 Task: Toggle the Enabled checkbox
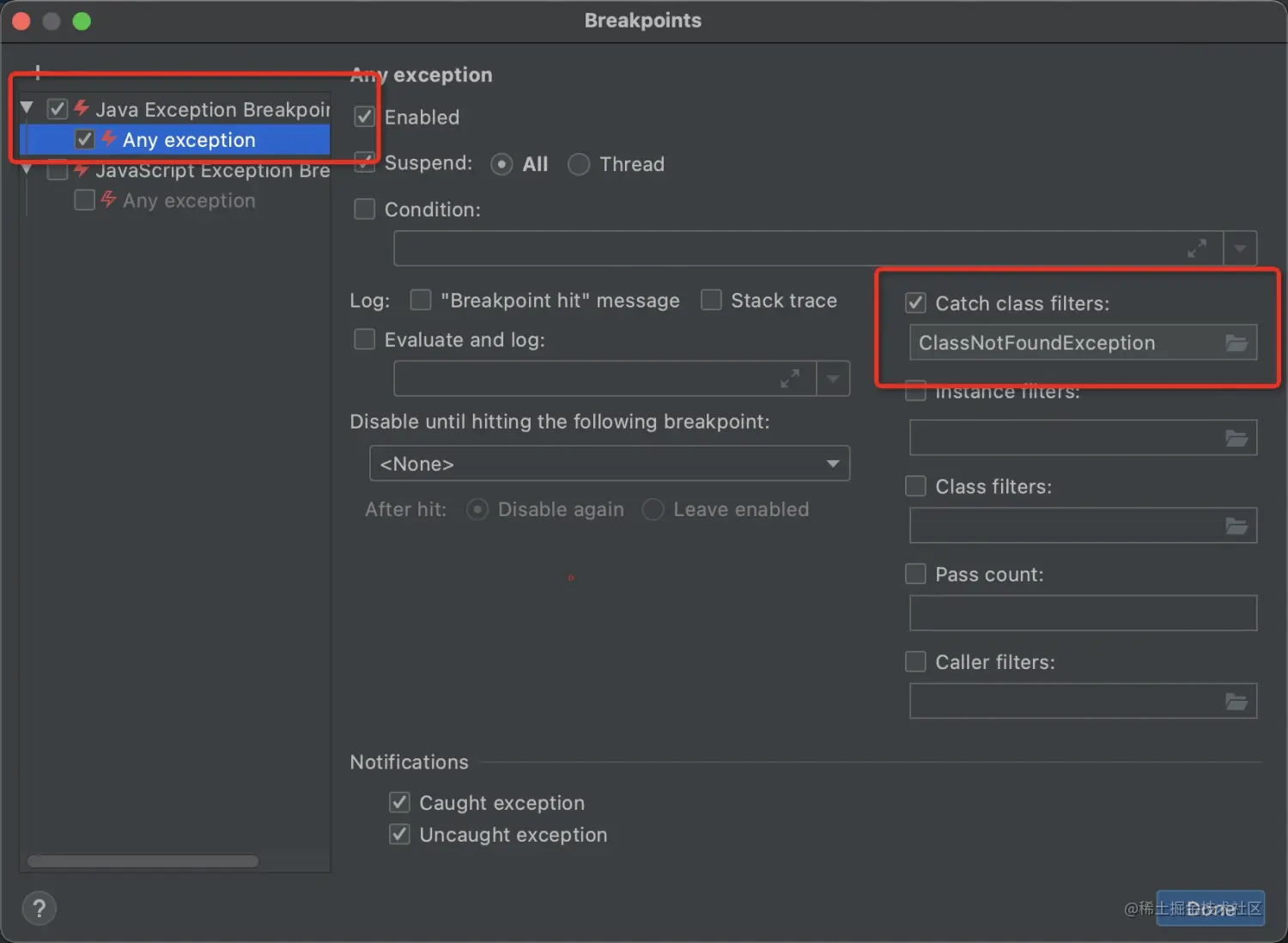tap(364, 117)
